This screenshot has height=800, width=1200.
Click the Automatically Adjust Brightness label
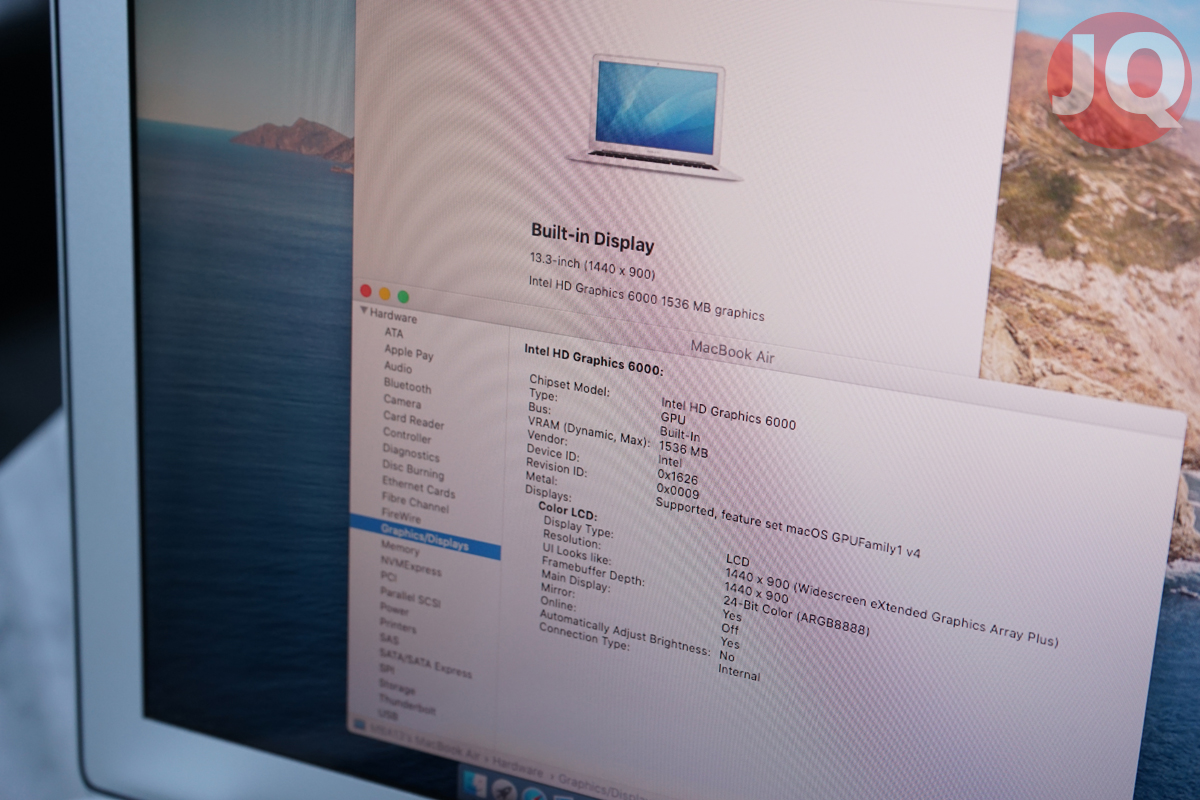624,631
